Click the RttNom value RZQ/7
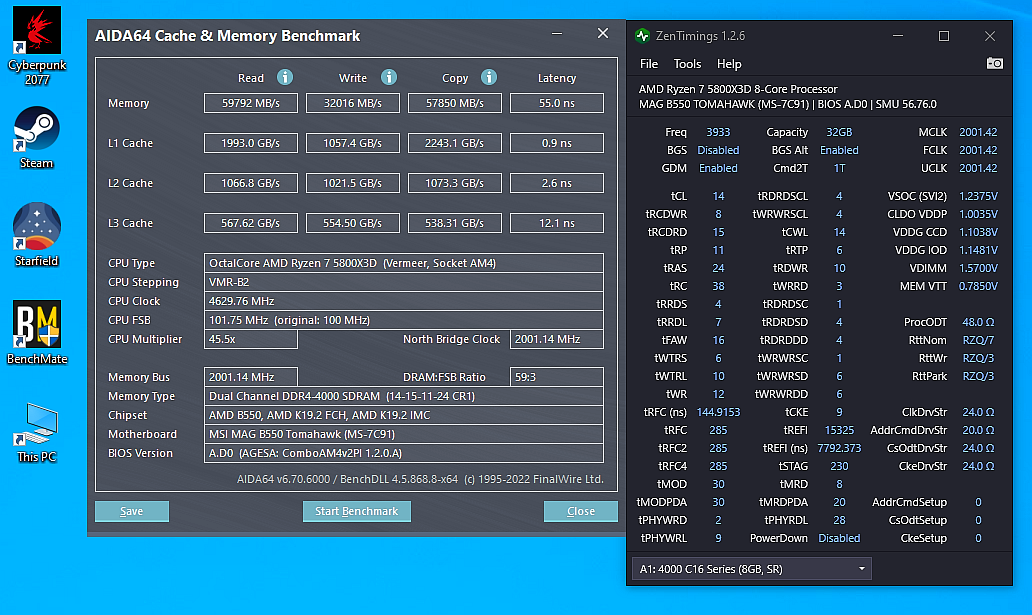Screen dimensions: 1032x615 [x=978, y=340]
